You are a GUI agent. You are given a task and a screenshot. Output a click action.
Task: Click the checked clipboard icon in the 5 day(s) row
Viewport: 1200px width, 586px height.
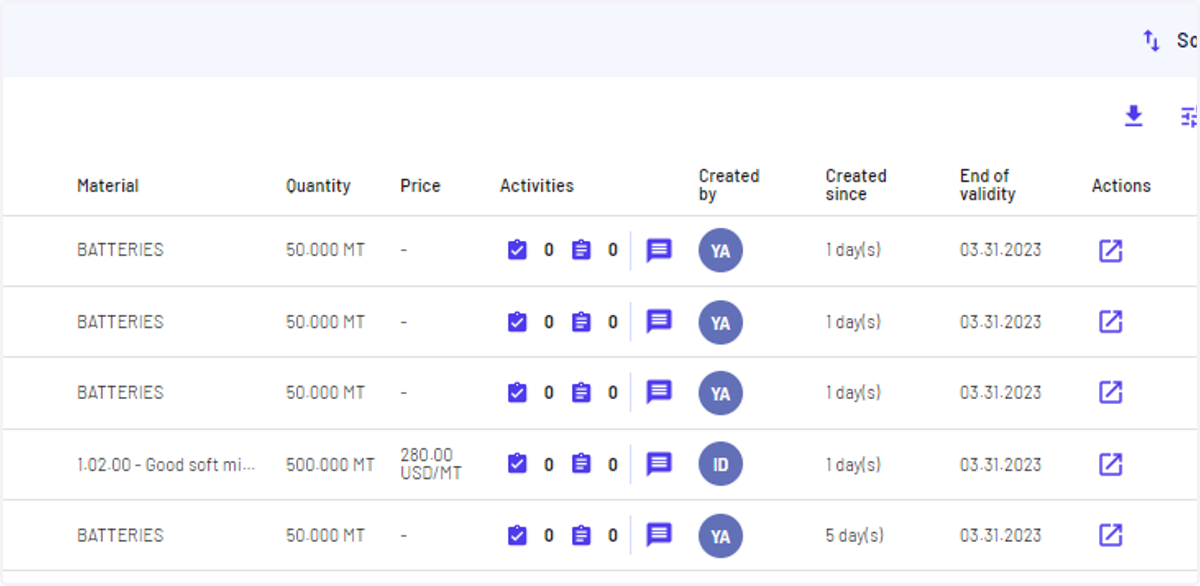coord(517,536)
